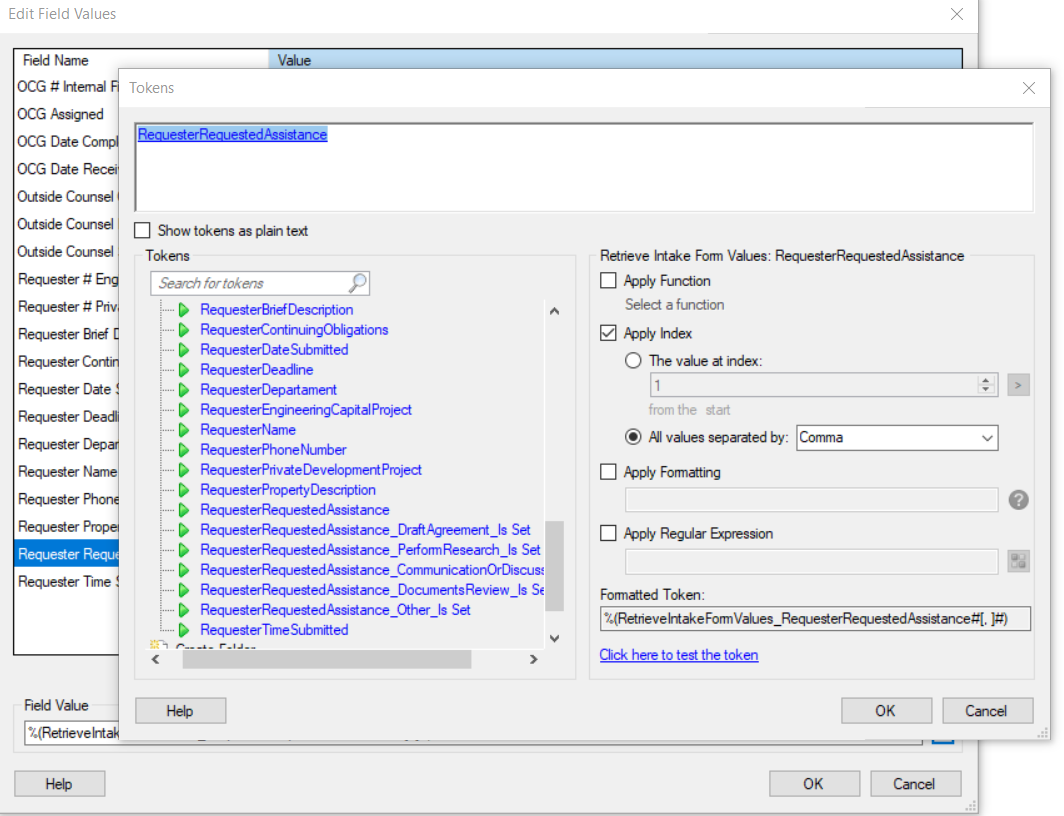
Task: Increment the index value stepper
Action: coord(986,380)
